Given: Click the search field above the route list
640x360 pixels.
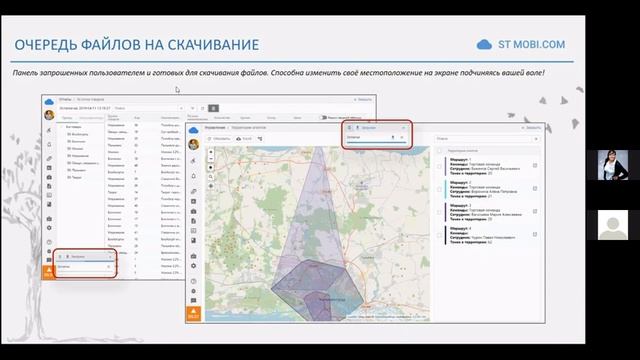Looking at the screenshot, I should [x=484, y=139].
